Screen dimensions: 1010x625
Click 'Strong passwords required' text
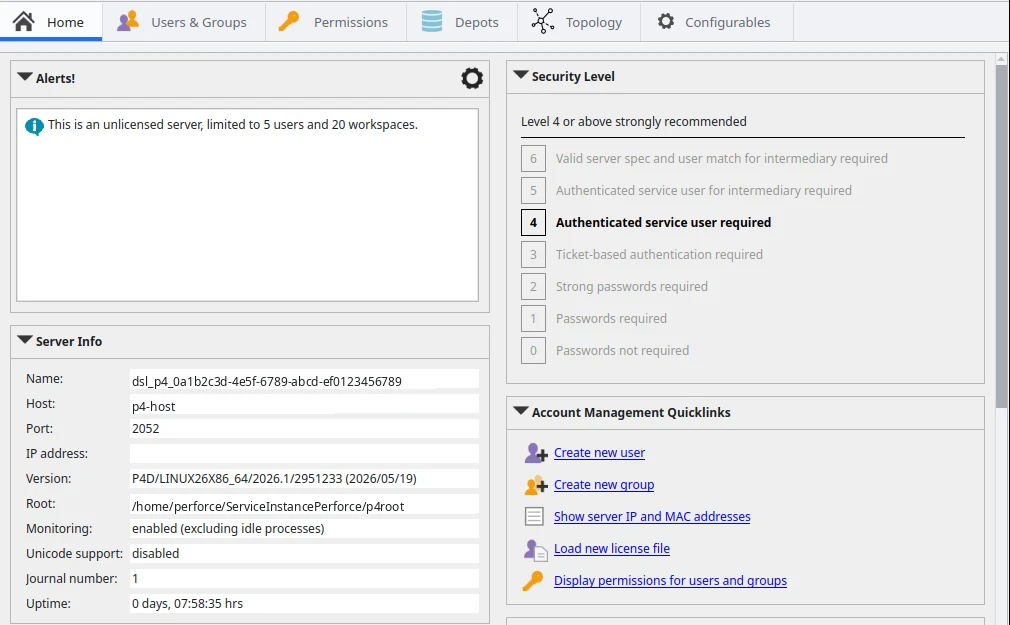[631, 287]
